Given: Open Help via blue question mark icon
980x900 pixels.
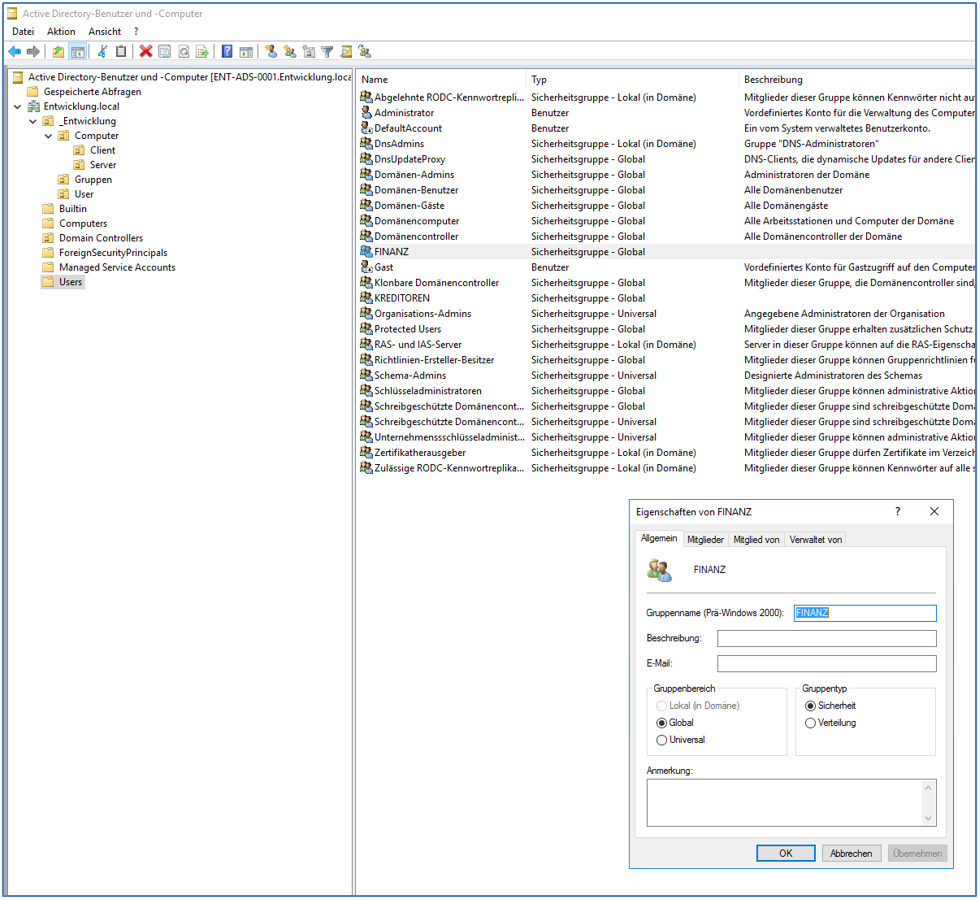Looking at the screenshot, I should click(x=227, y=52).
